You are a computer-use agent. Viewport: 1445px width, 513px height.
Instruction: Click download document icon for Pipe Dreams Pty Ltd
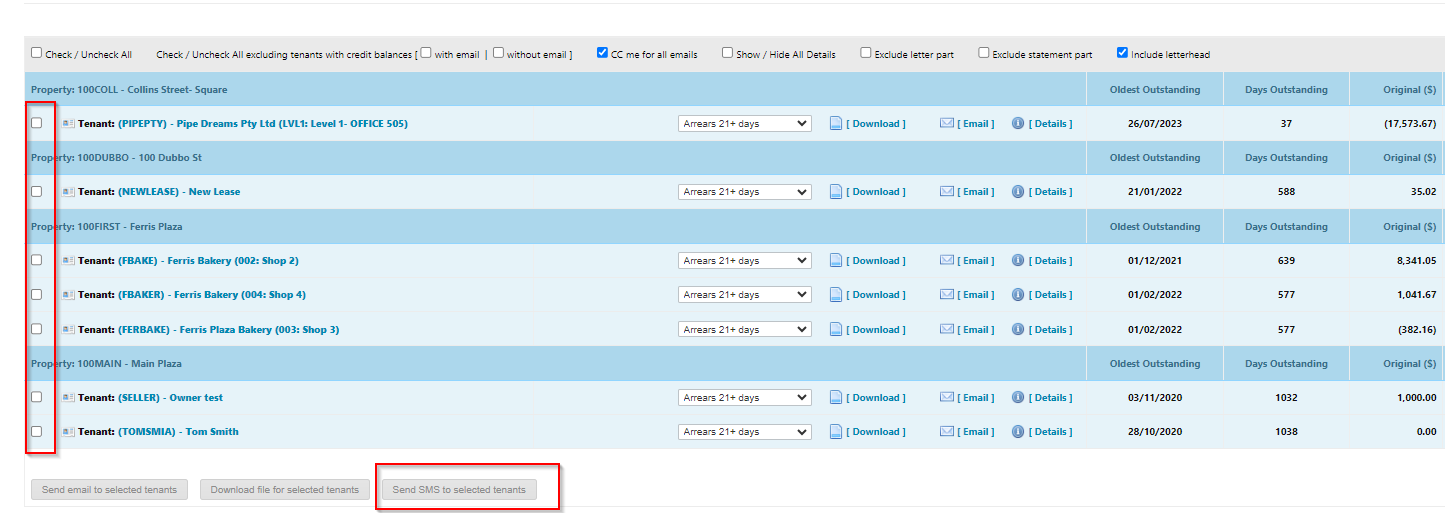pyautogui.click(x=836, y=124)
